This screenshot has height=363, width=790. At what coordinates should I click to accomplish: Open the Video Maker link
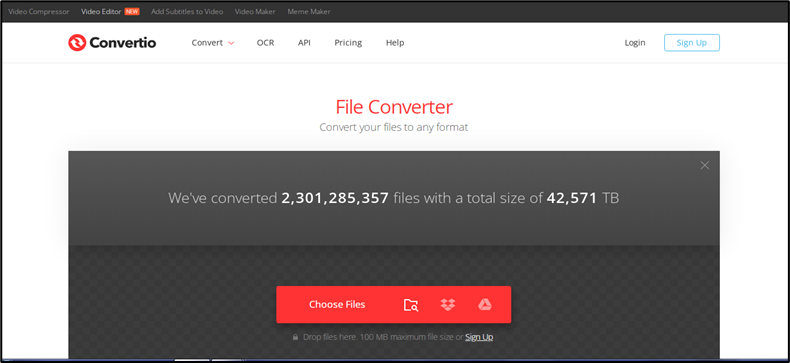(x=255, y=11)
